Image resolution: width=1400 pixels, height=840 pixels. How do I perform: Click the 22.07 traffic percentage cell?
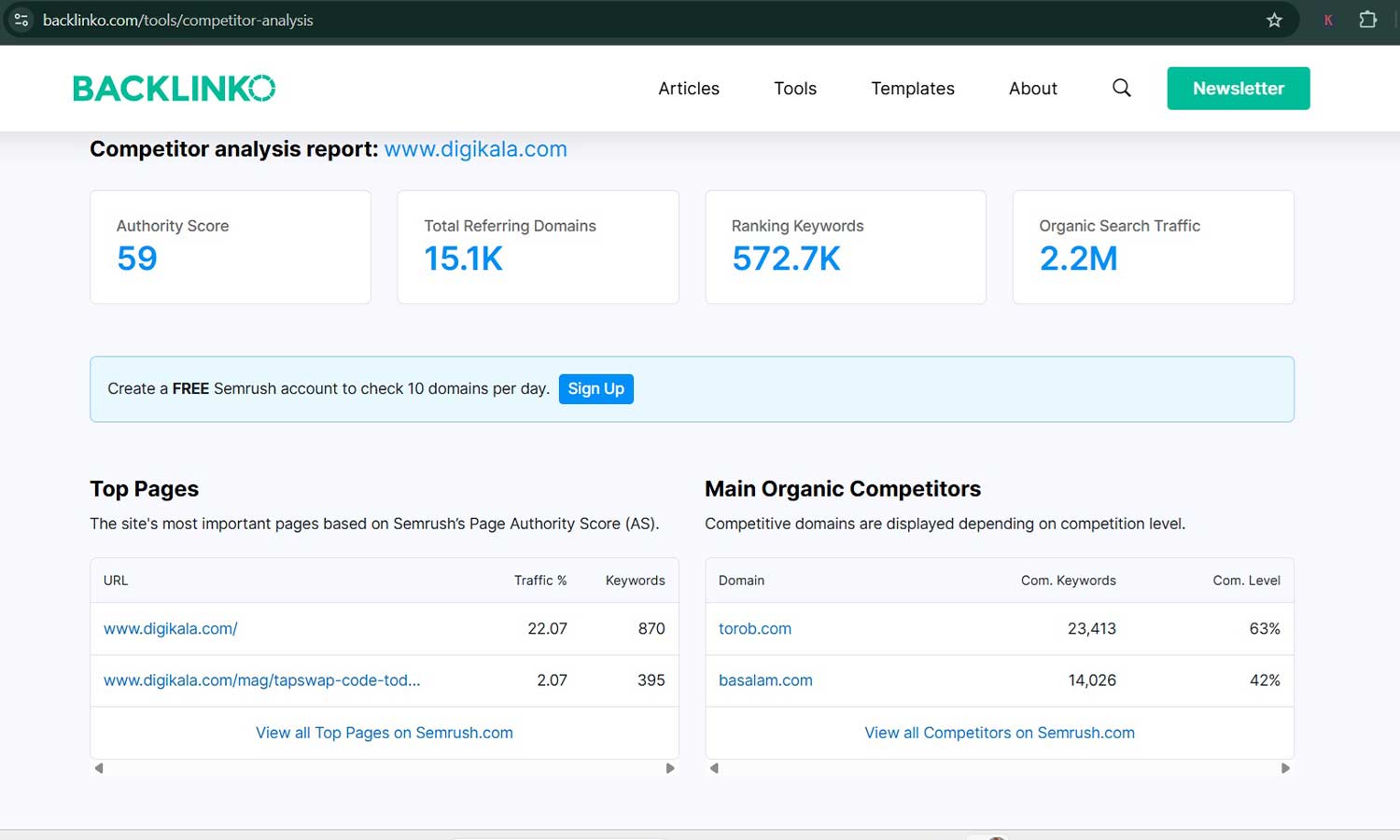click(x=548, y=629)
